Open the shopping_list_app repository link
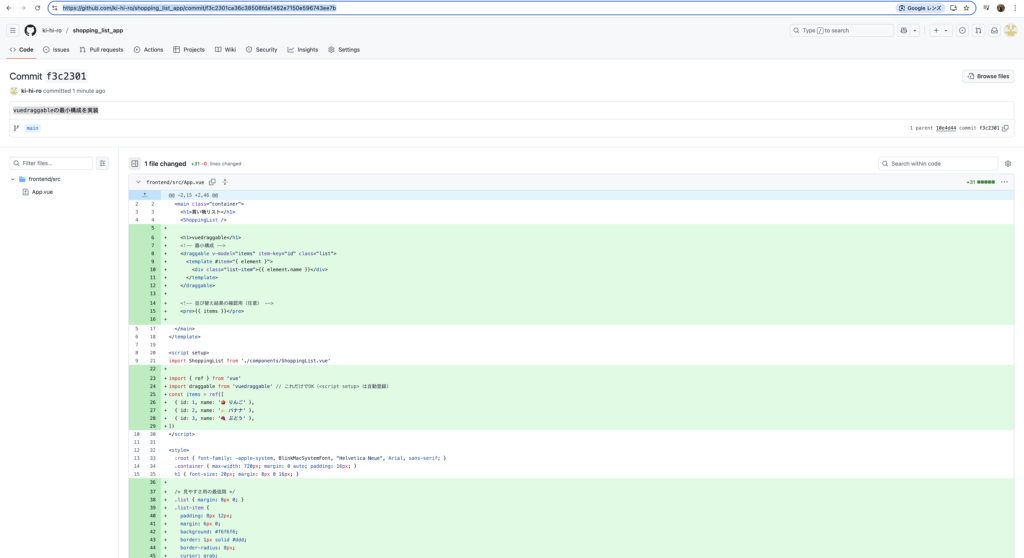The image size is (1024, 558). click(98, 31)
